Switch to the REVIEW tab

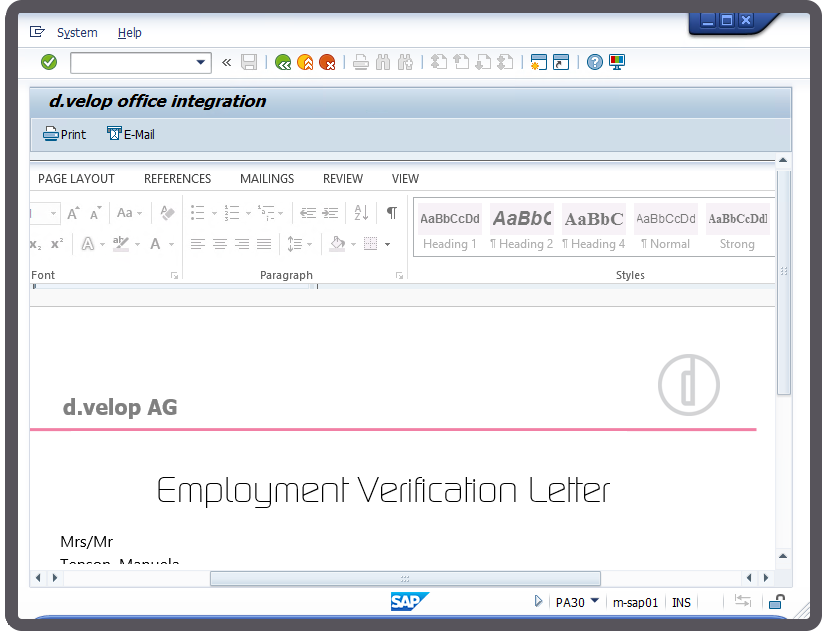(x=343, y=179)
